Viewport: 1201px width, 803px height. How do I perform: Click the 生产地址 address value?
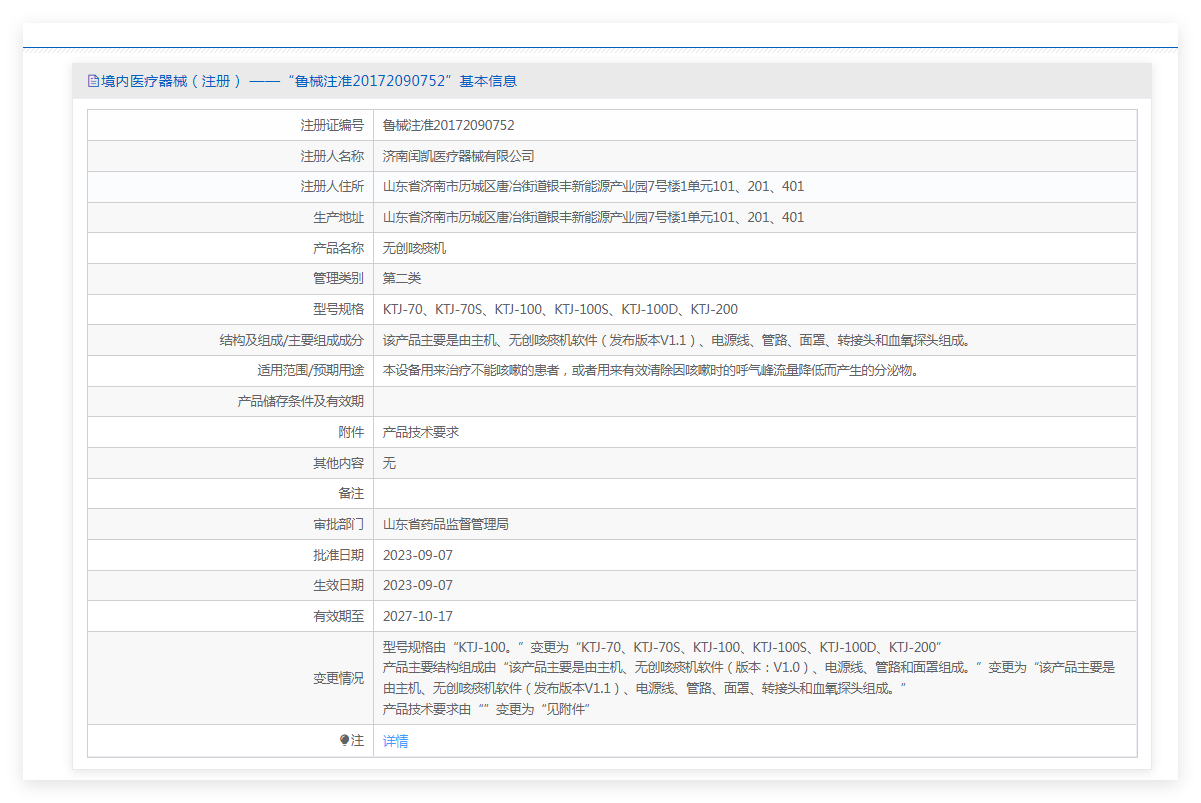593,217
